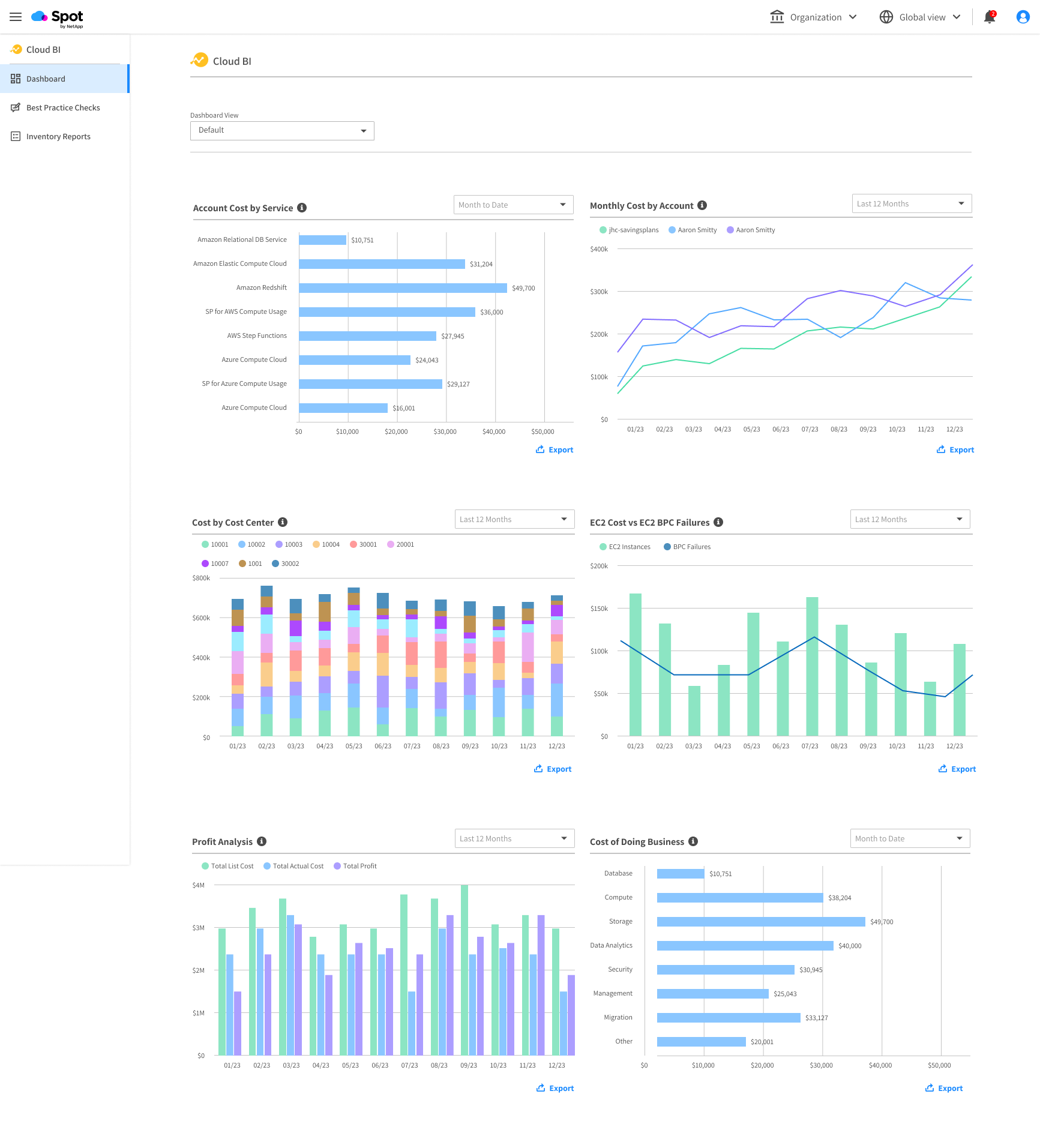This screenshot has width=1040, height=1148.
Task: Toggle Total Profit legend series
Action: click(355, 866)
